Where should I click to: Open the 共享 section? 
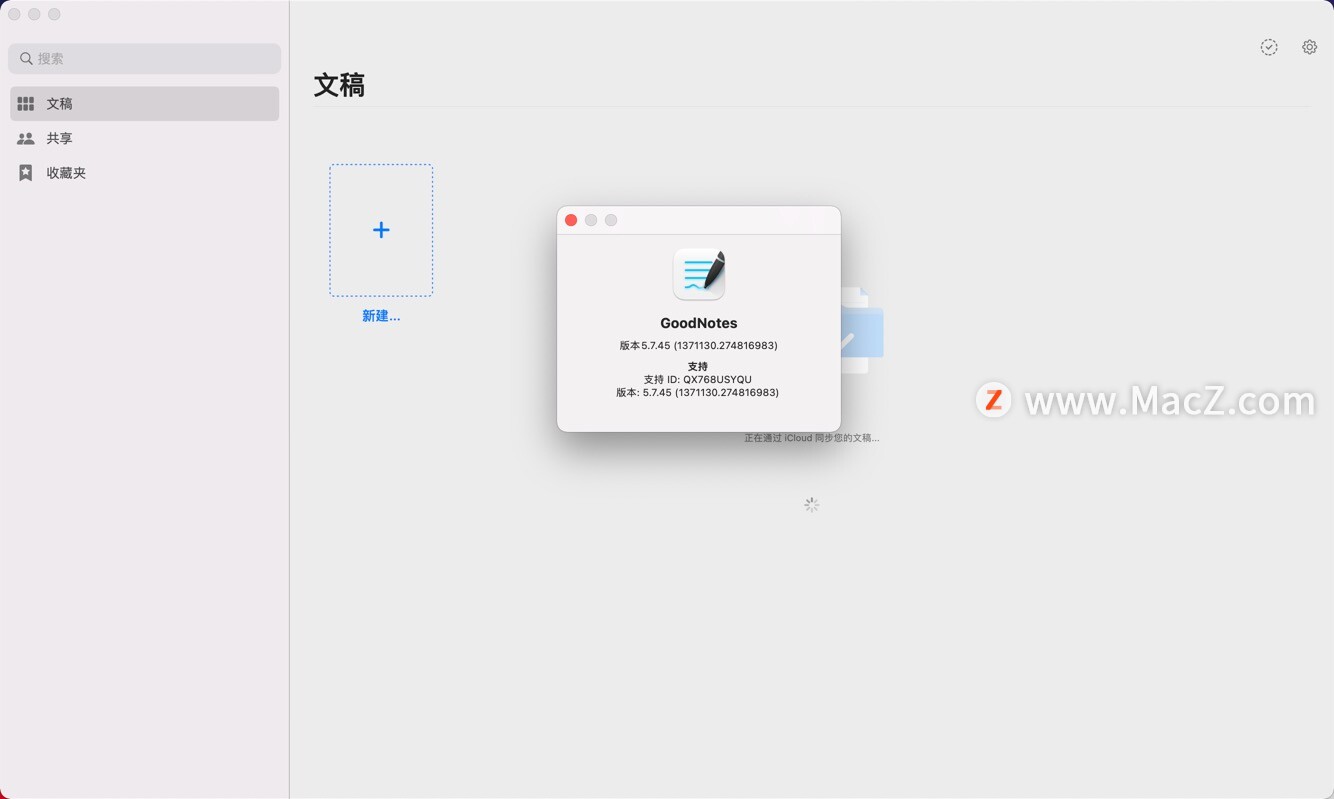[x=145, y=138]
